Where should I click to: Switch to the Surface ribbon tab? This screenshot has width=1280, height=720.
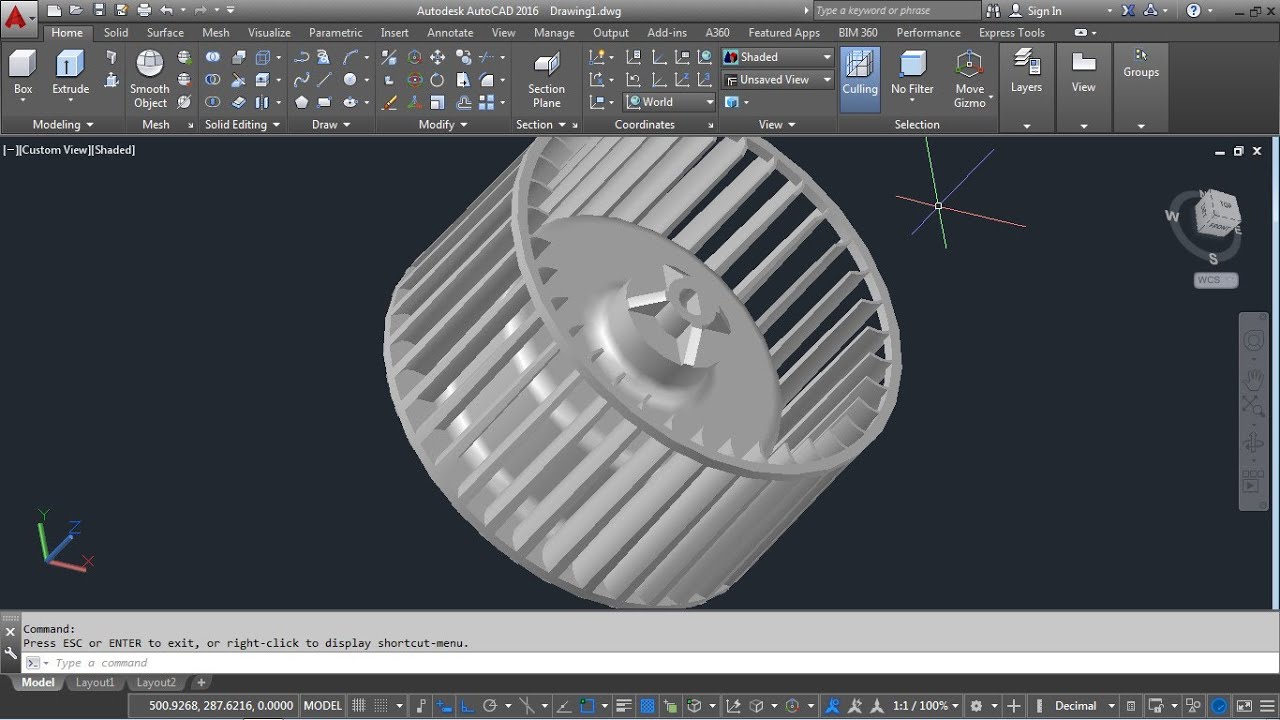click(165, 33)
